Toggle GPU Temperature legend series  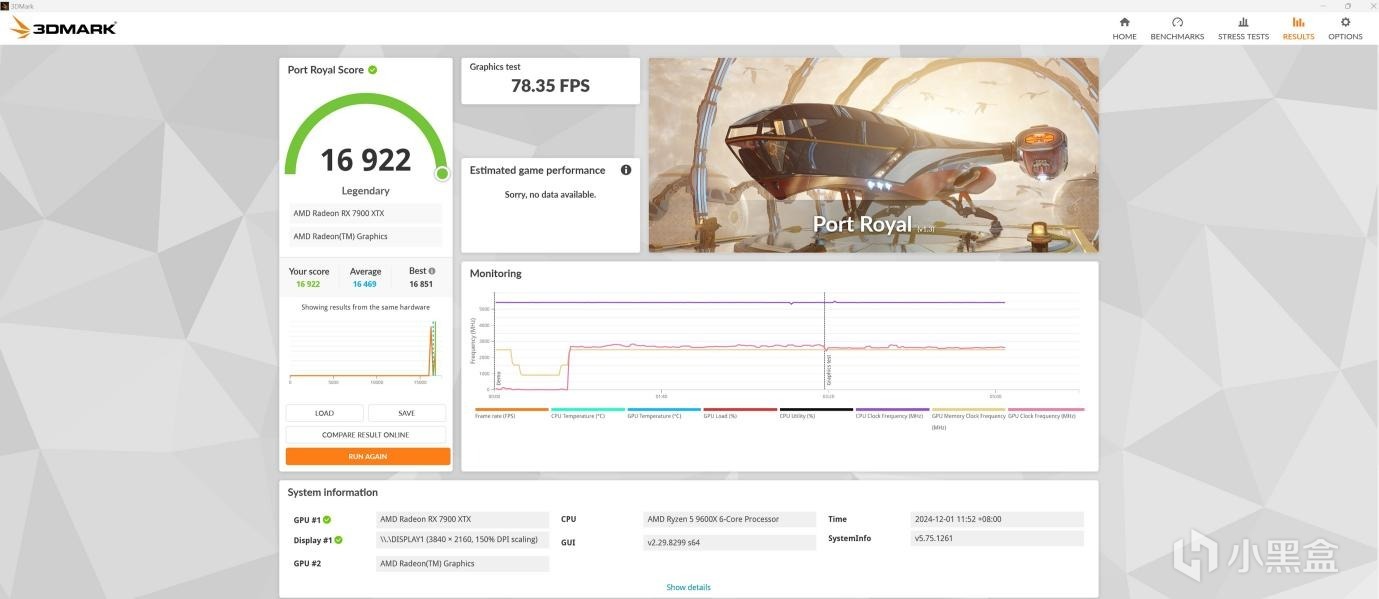pos(664,413)
